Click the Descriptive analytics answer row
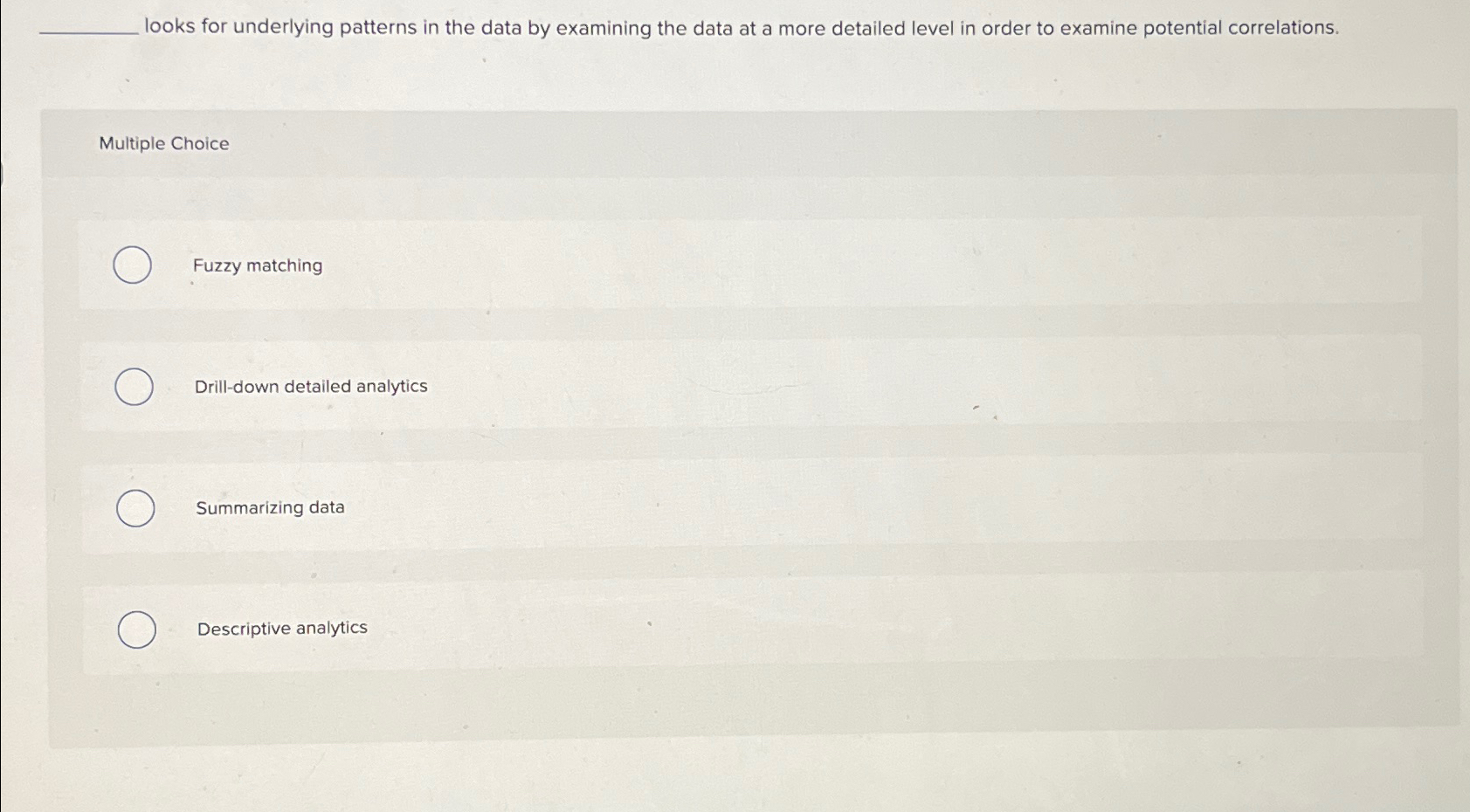 [611, 628]
